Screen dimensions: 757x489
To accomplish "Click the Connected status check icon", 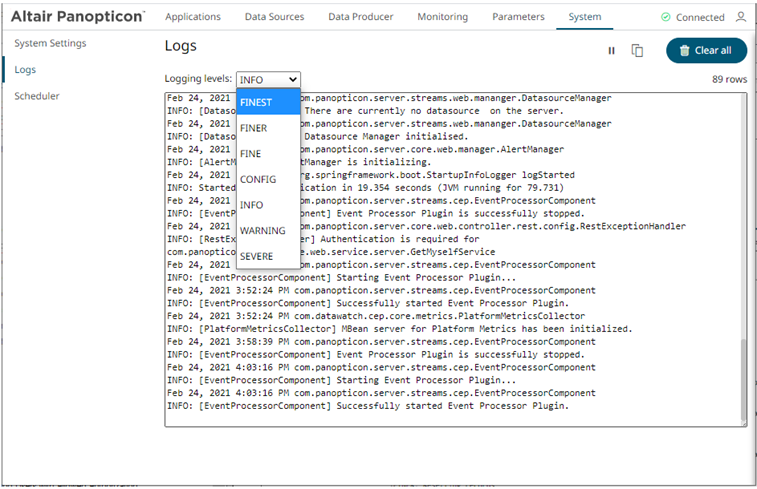I will tap(666, 17).
